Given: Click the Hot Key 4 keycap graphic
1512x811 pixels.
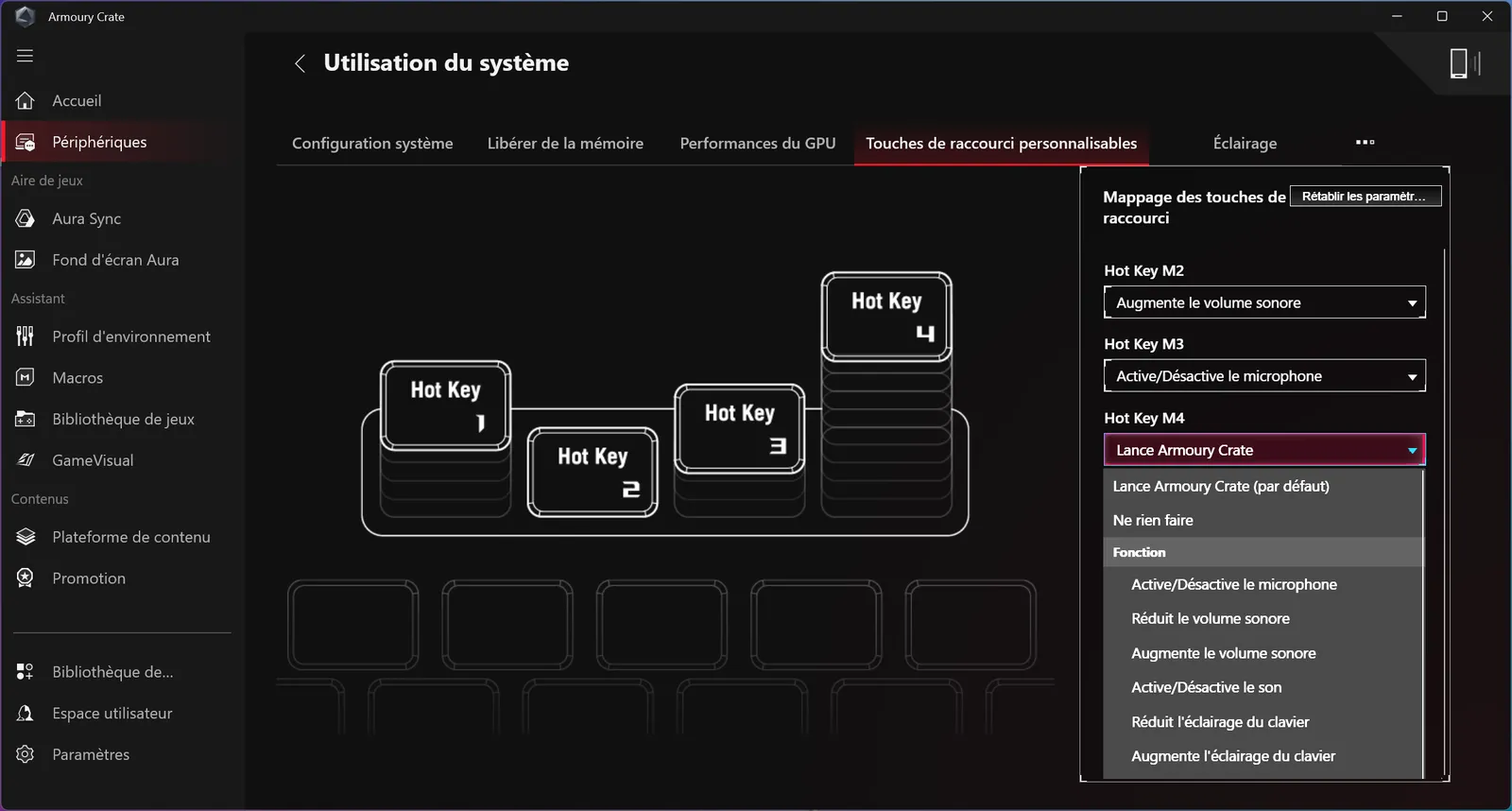Looking at the screenshot, I should click(885, 316).
